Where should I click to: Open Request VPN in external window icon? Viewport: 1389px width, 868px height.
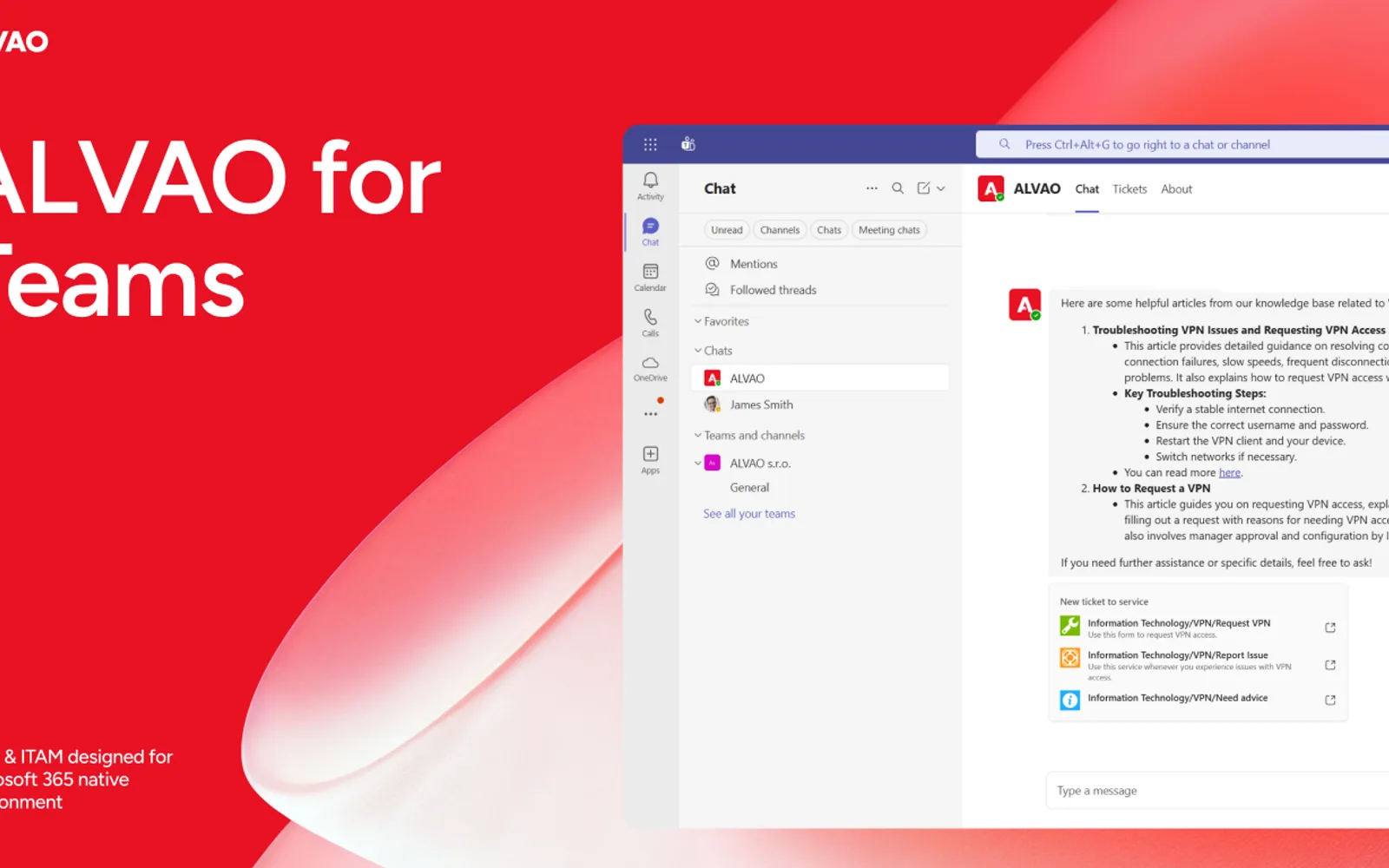click(x=1330, y=628)
